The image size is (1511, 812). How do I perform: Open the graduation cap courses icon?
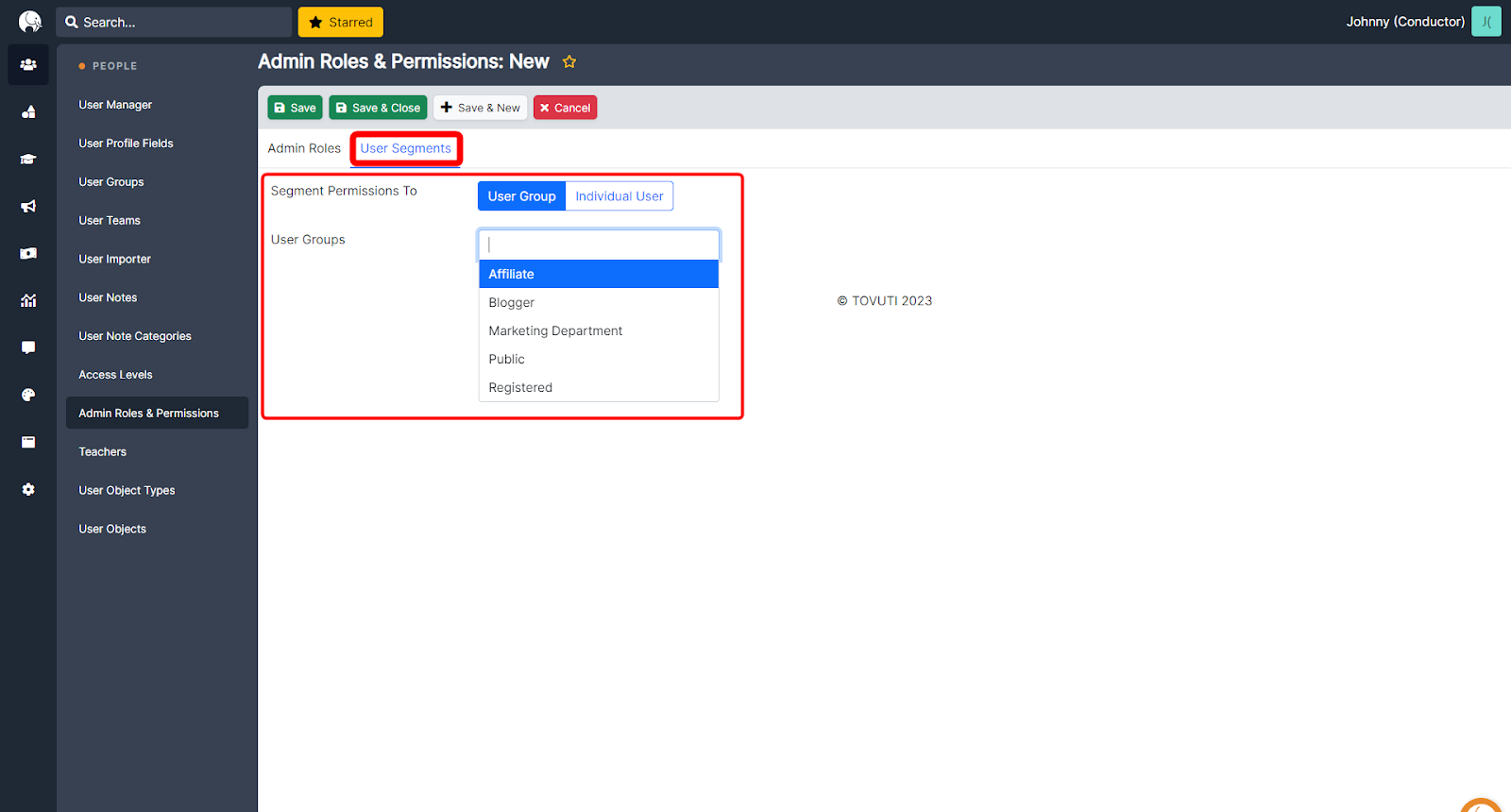tap(28, 160)
